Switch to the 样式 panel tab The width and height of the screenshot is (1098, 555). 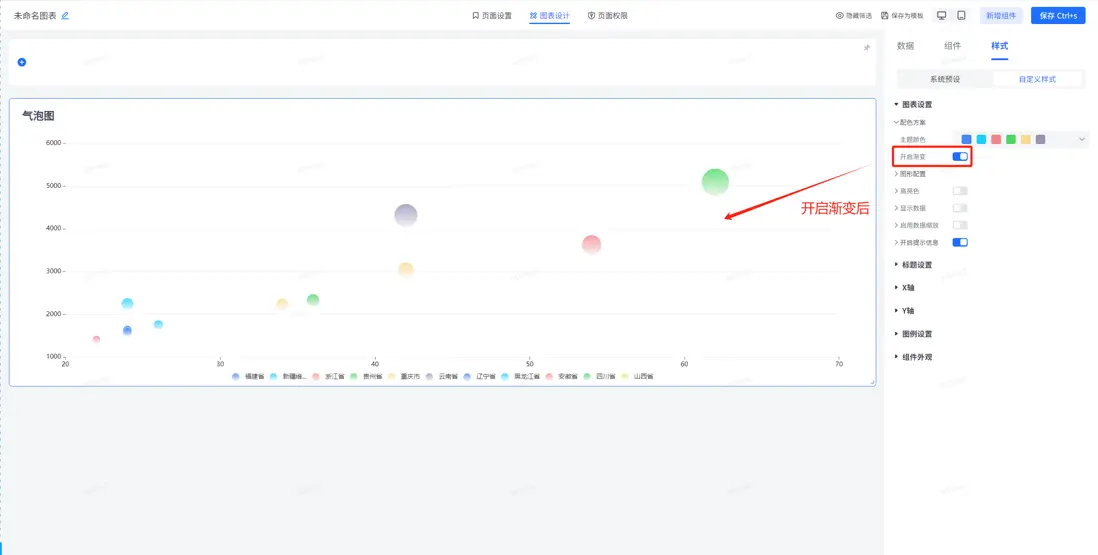pos(999,46)
